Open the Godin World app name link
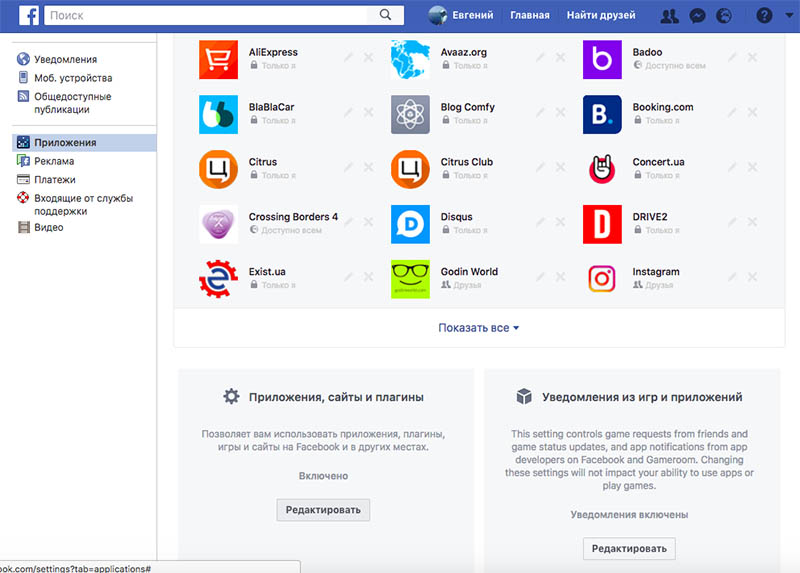This screenshot has width=800, height=573. (469, 271)
